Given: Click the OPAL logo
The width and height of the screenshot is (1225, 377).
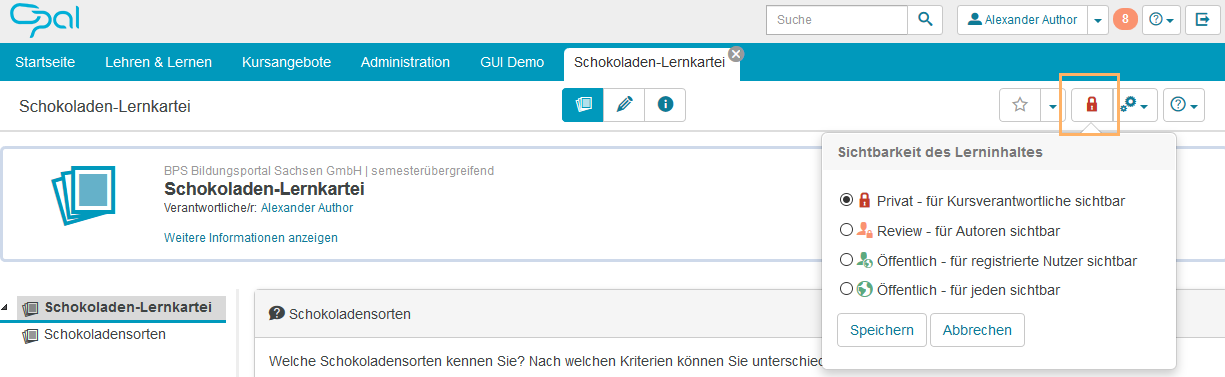Looking at the screenshot, I should click(44, 20).
